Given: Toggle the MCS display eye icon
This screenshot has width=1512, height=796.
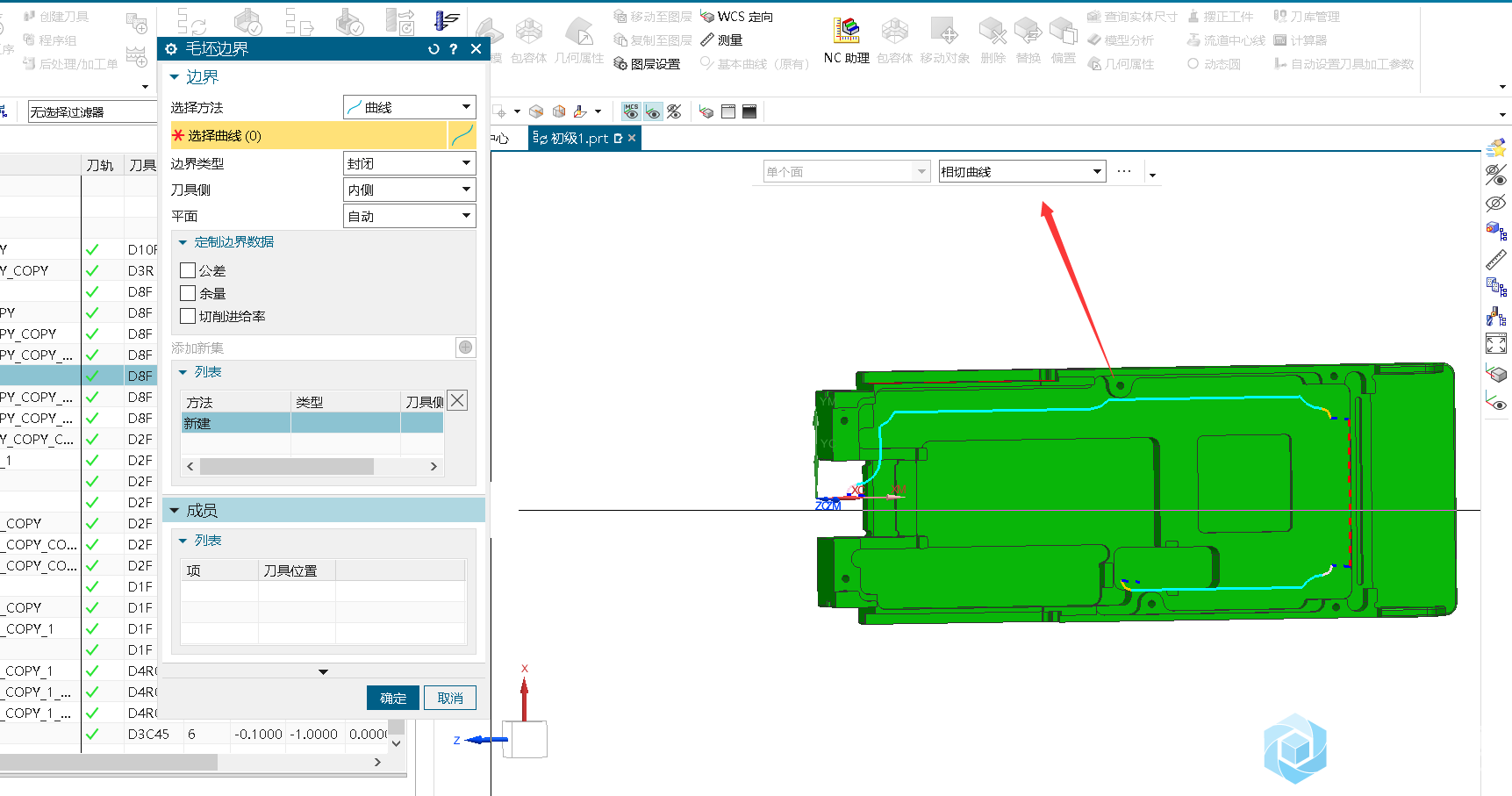Looking at the screenshot, I should pos(631,111).
